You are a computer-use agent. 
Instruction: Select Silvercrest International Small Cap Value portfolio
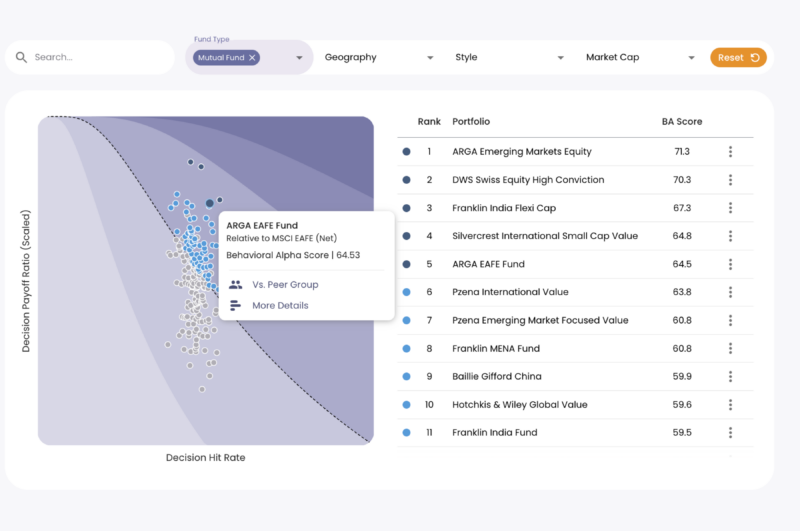click(545, 236)
